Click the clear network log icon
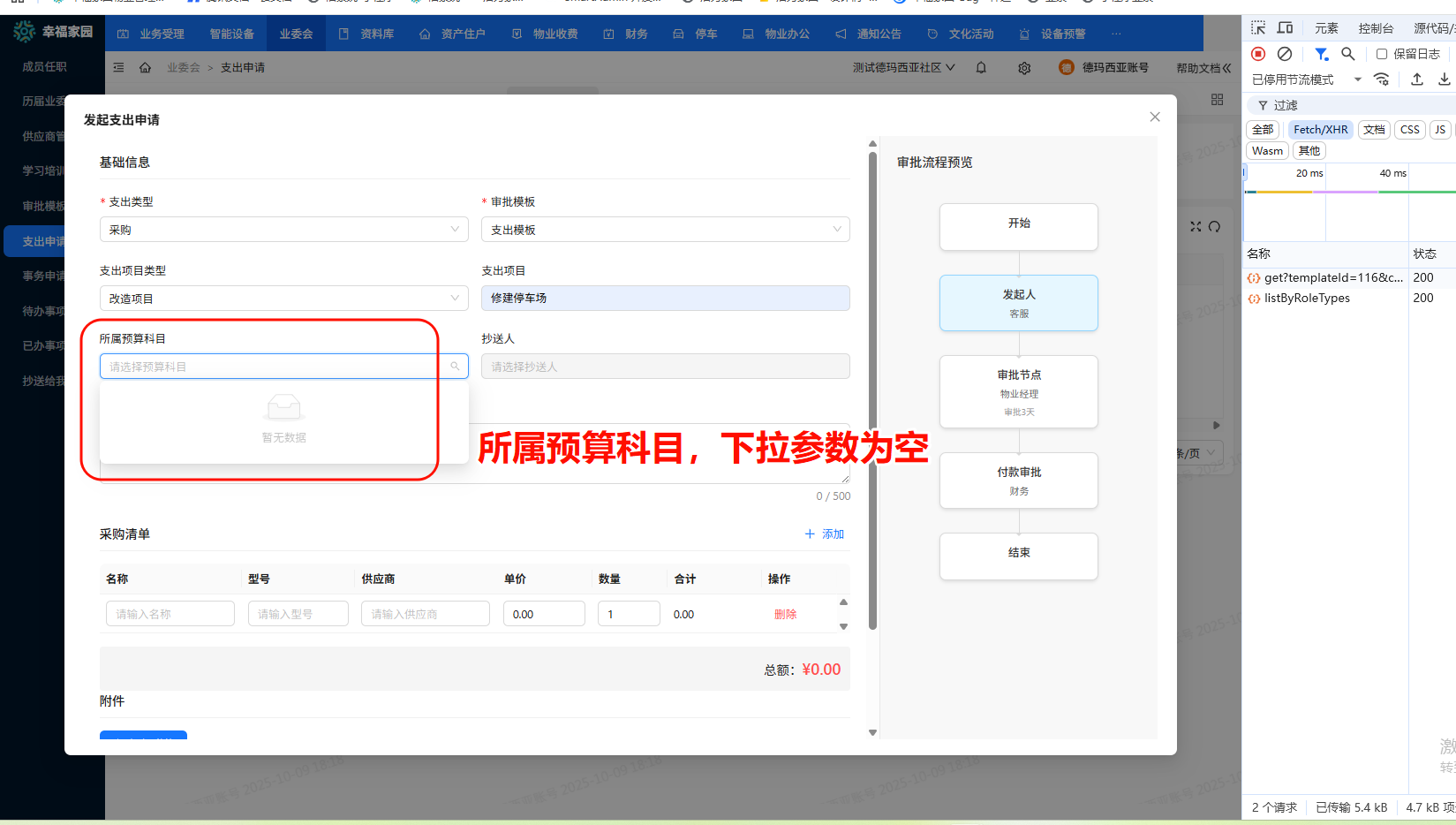The width and height of the screenshot is (1456, 825). click(1285, 54)
